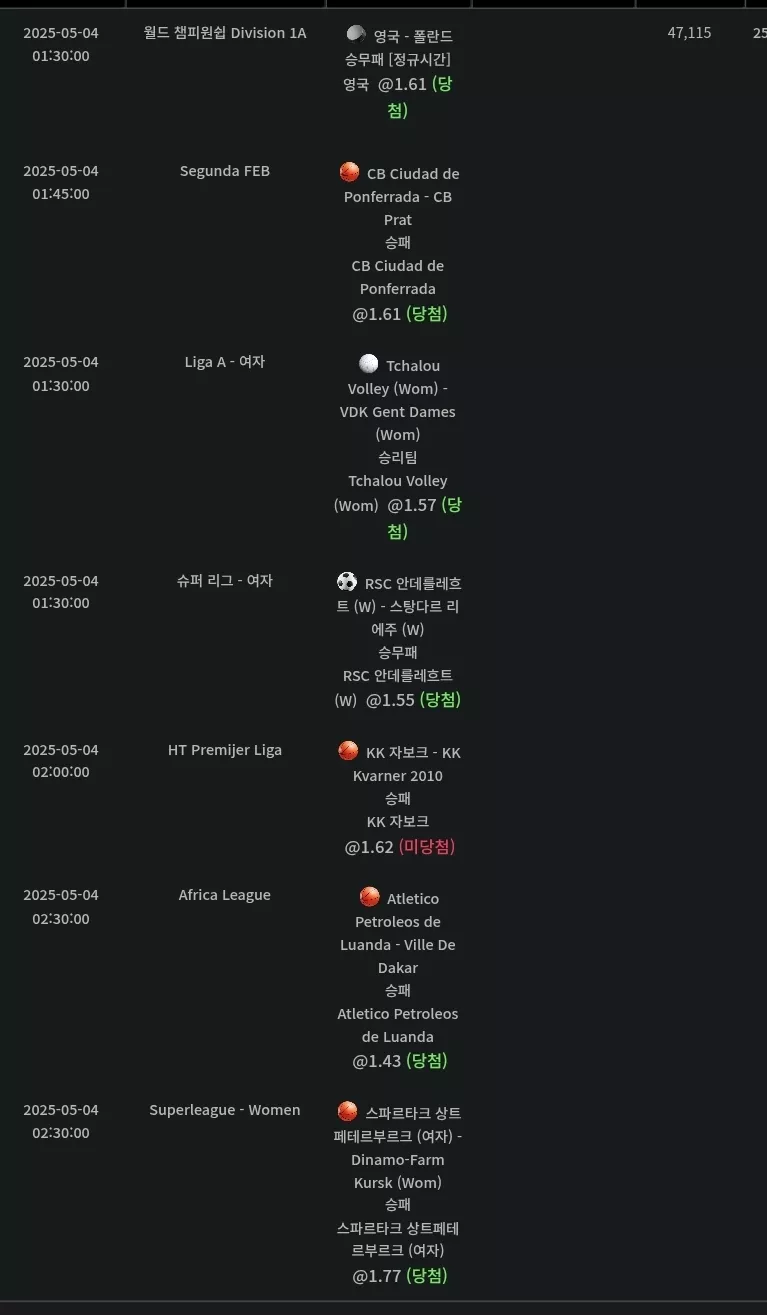767x1315 pixels.
Task: Open the 월드 챔피원쉽 Division 1A league
Action: click(x=225, y=33)
